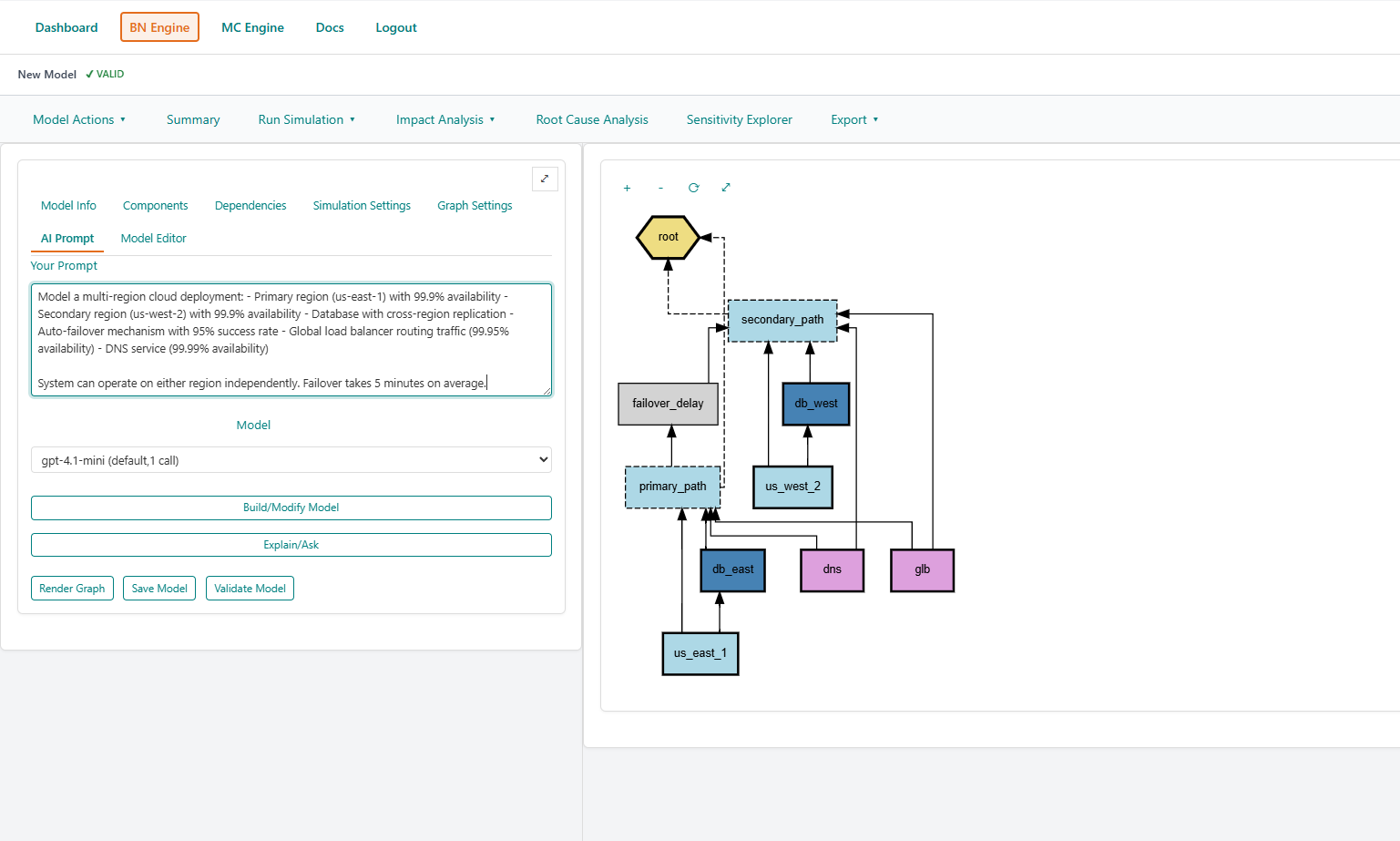The width and height of the screenshot is (1400, 841).
Task: Go to MC Engine in navigation
Action: [x=252, y=27]
